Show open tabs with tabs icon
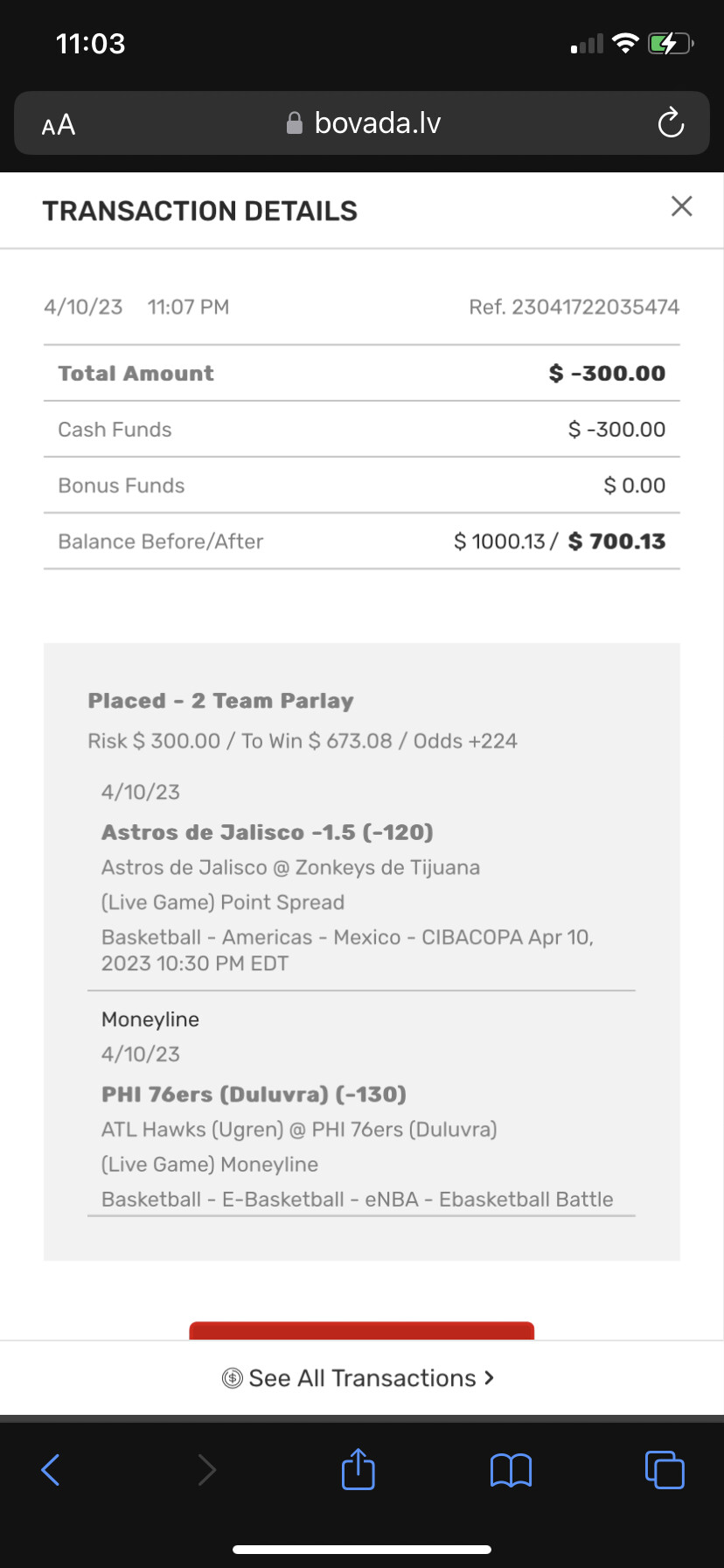The height and width of the screenshot is (1568, 724). pos(665,1469)
